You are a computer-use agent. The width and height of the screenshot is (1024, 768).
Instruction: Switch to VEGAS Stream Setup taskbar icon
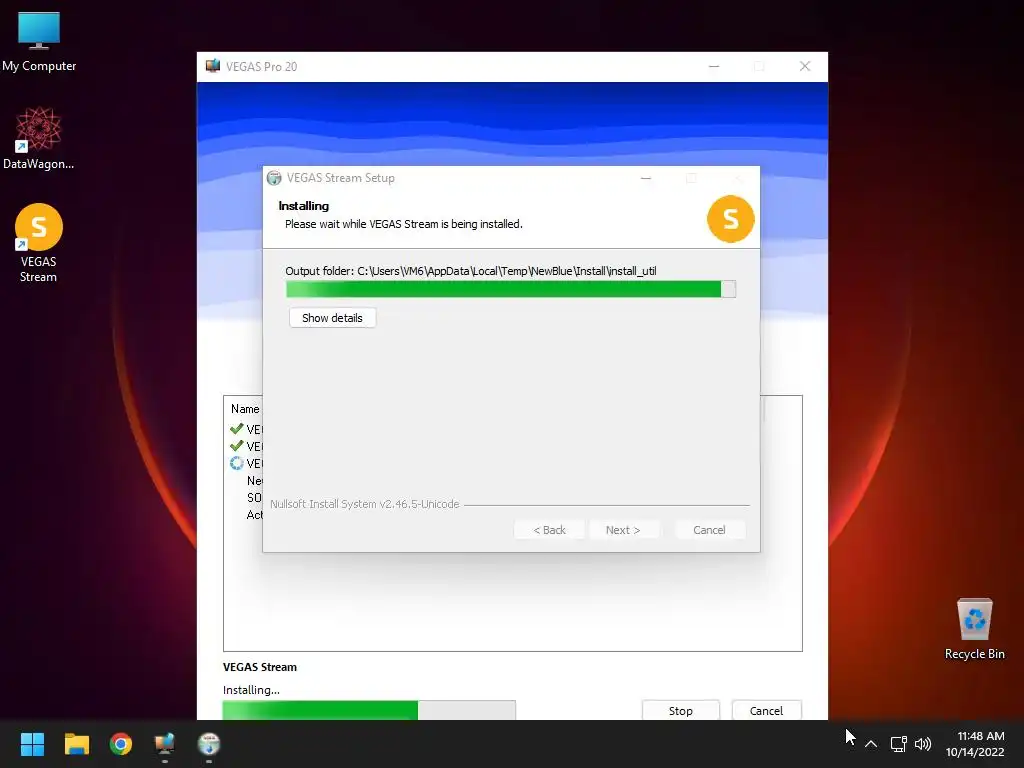pyautogui.click(x=209, y=744)
